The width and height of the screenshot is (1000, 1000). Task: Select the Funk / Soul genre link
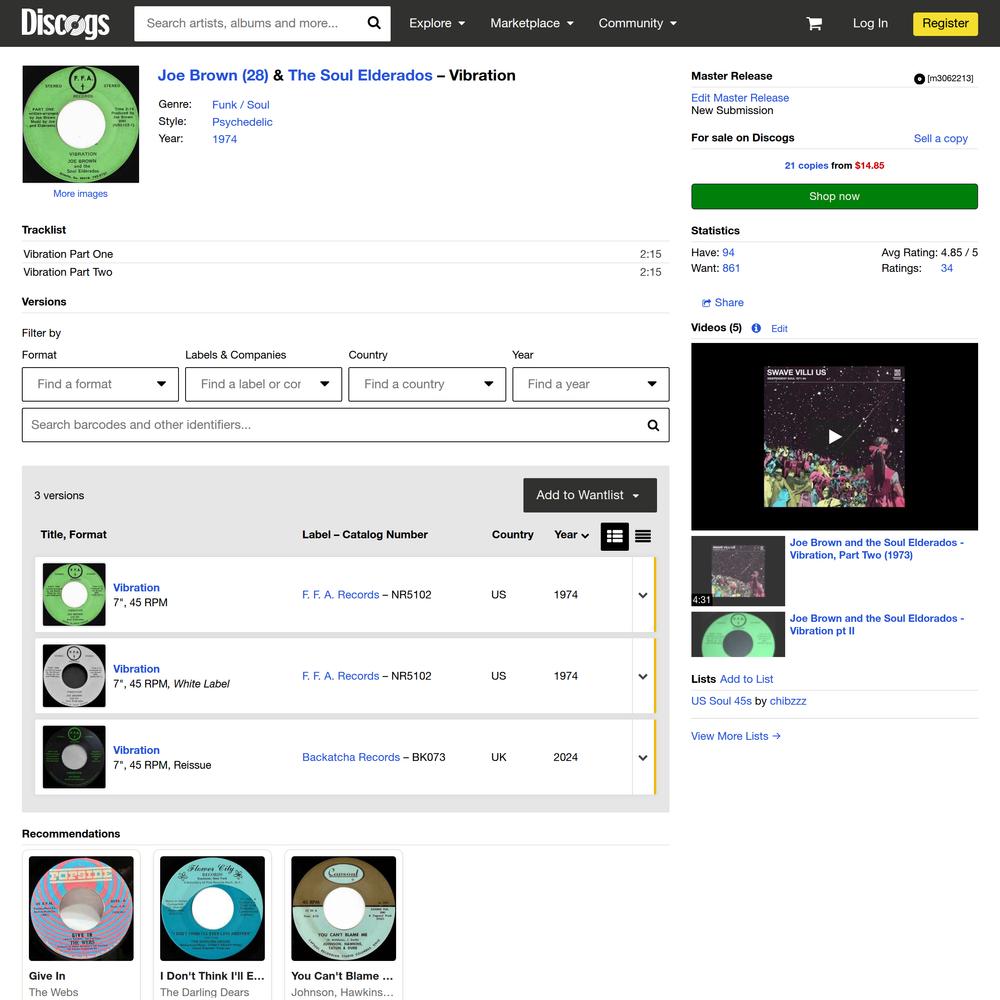click(x=240, y=105)
